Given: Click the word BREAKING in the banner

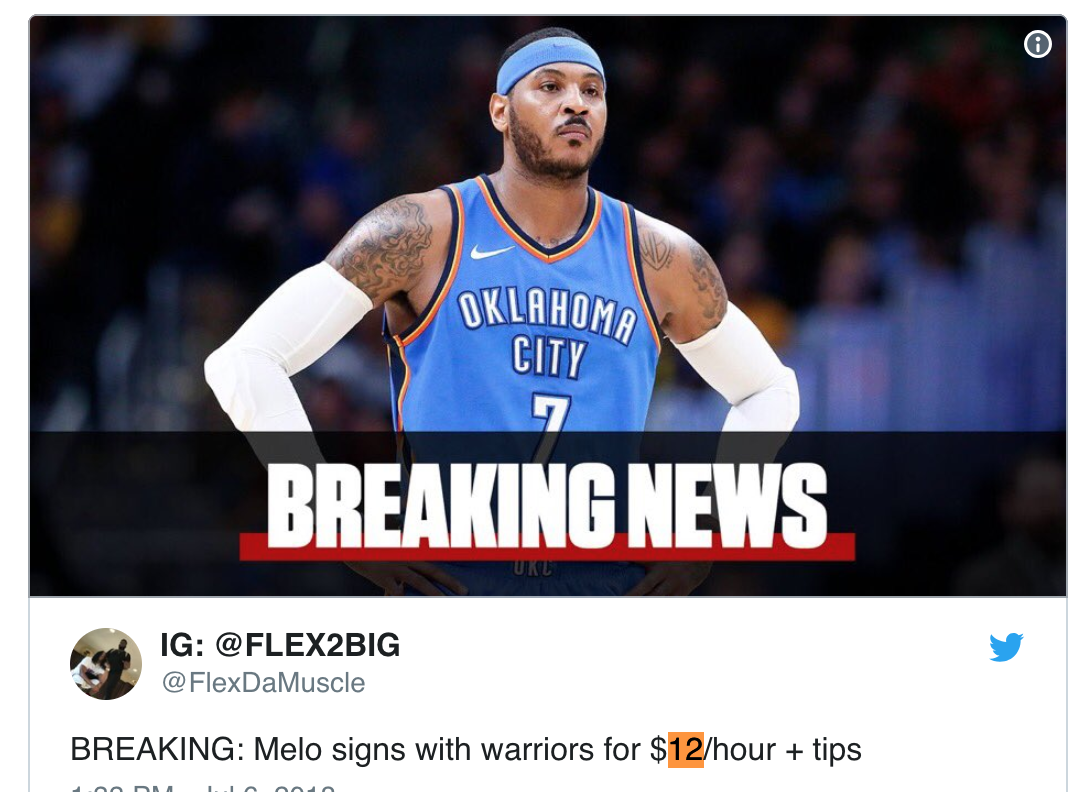Looking at the screenshot, I should click(440, 506).
